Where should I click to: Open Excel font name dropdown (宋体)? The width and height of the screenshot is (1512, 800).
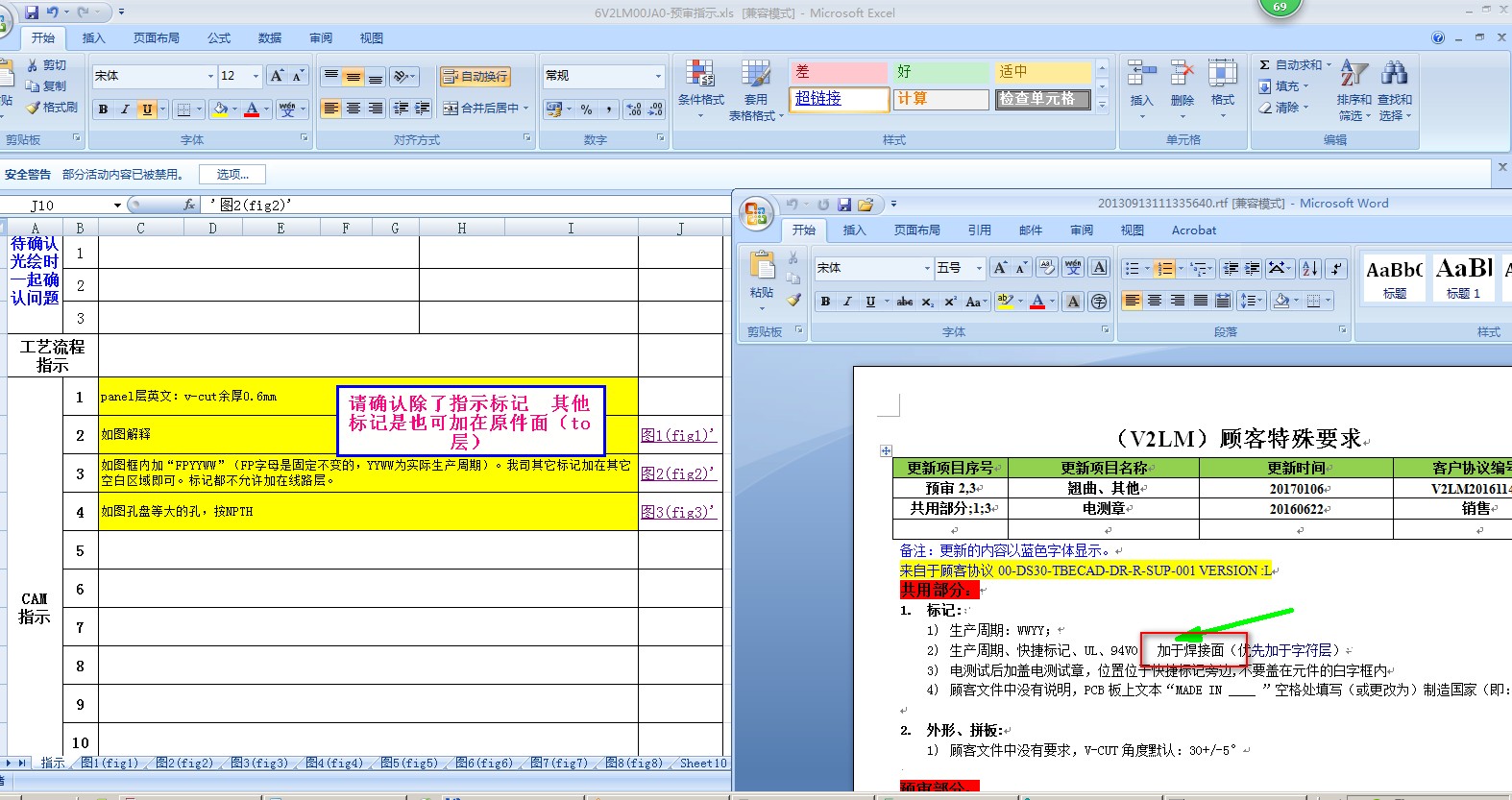point(211,76)
